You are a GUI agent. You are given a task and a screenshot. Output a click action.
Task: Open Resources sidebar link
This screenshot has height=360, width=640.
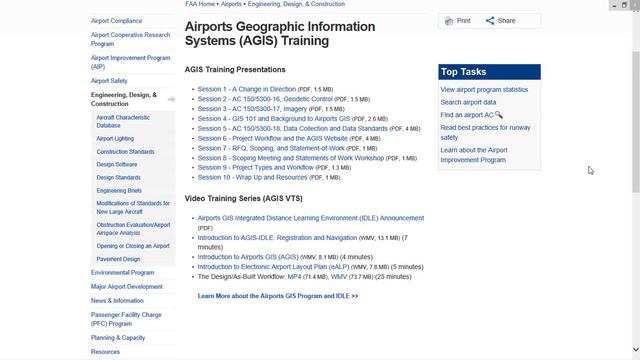click(x=105, y=352)
